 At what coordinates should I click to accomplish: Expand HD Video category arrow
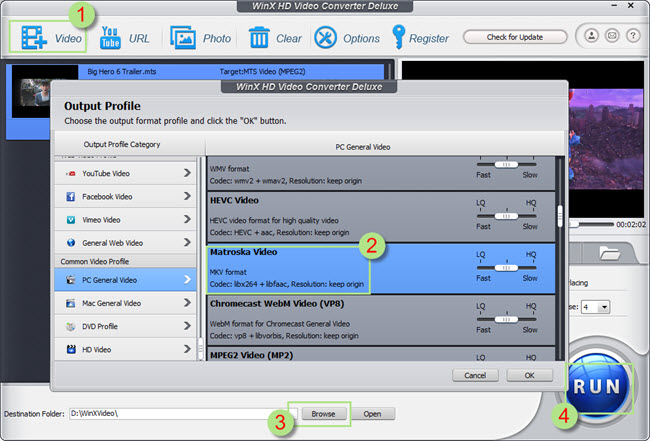tap(187, 349)
